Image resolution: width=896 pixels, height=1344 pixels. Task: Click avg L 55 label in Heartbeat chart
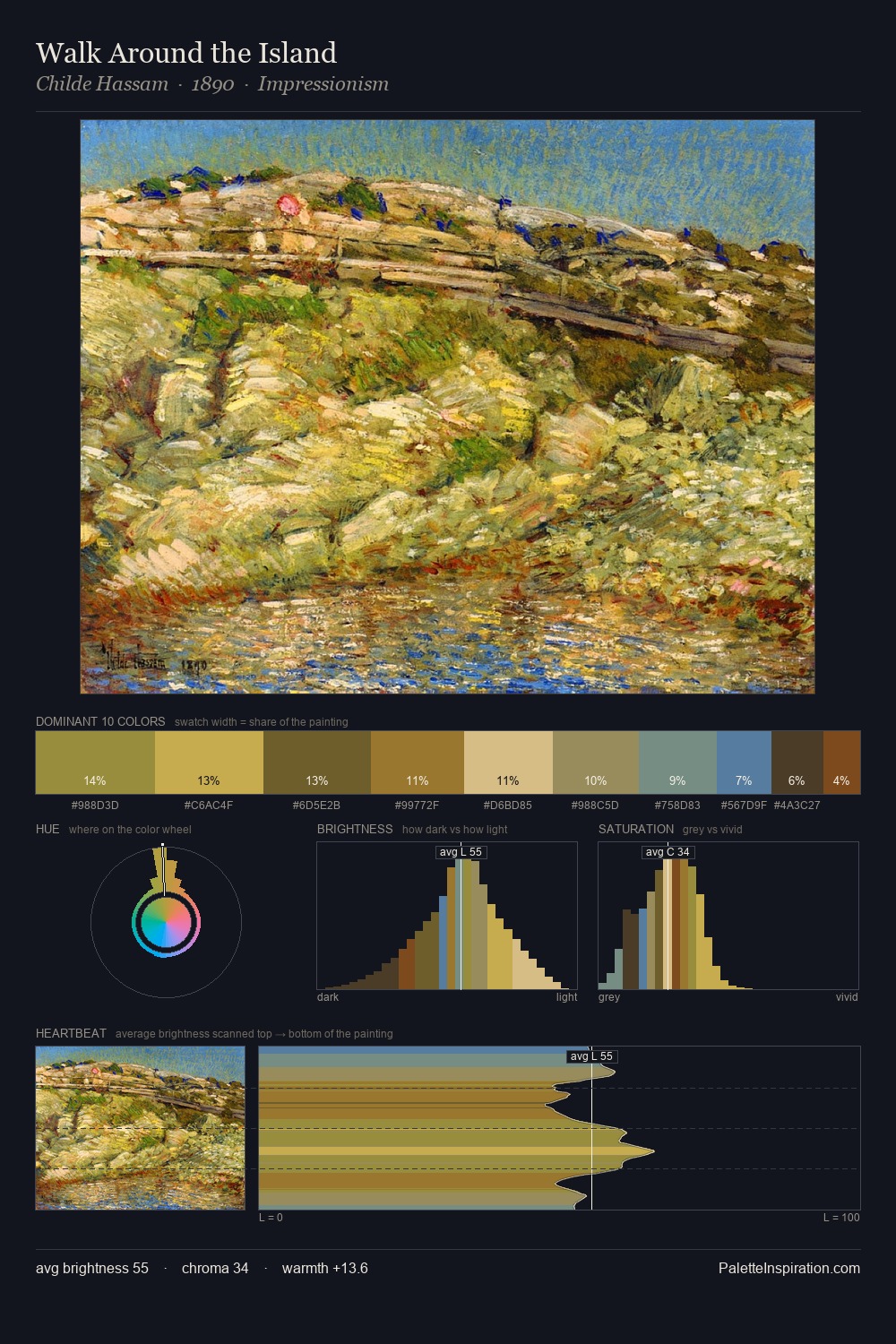click(x=591, y=1056)
